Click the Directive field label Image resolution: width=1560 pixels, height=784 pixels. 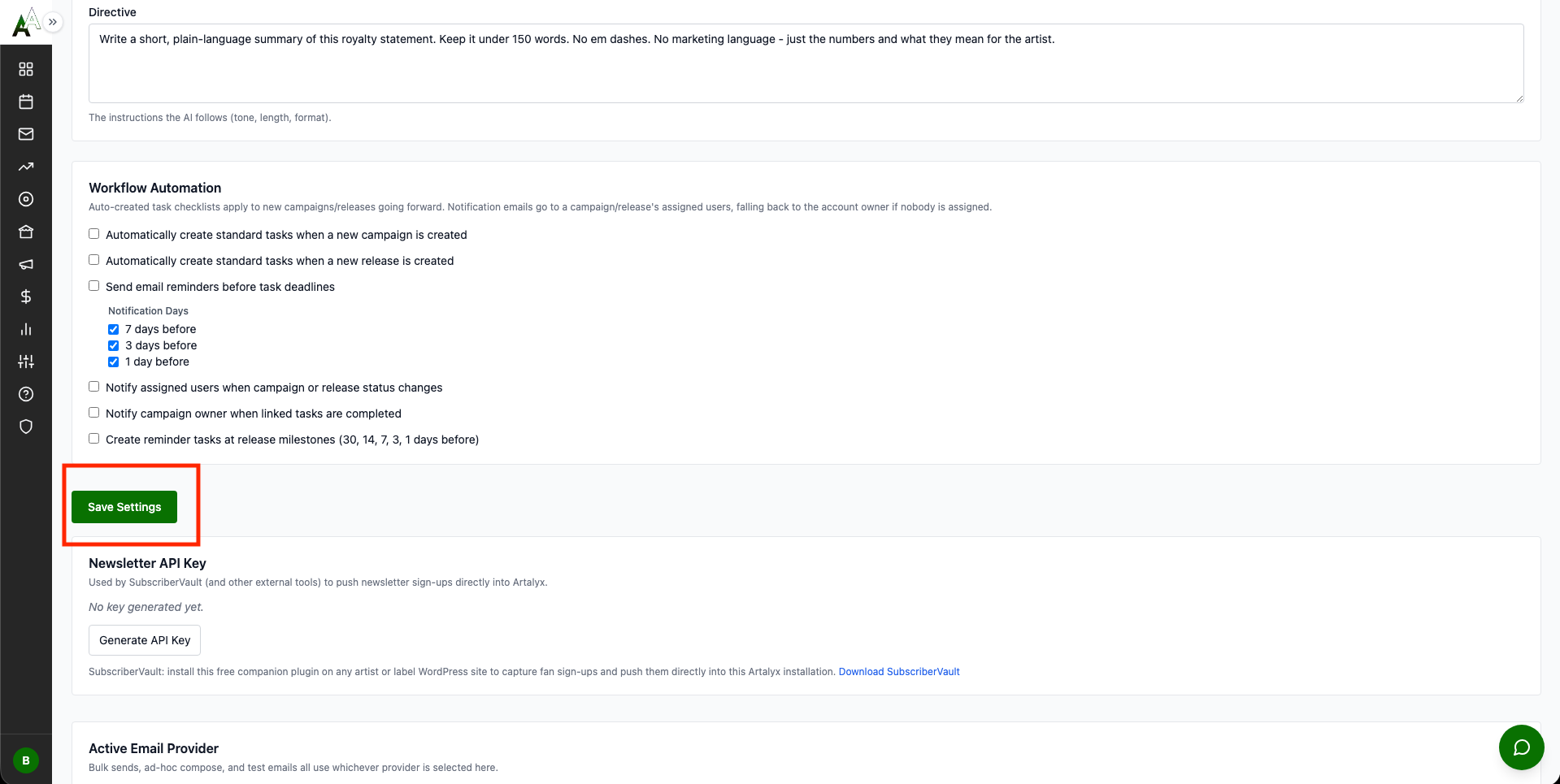pyautogui.click(x=112, y=12)
